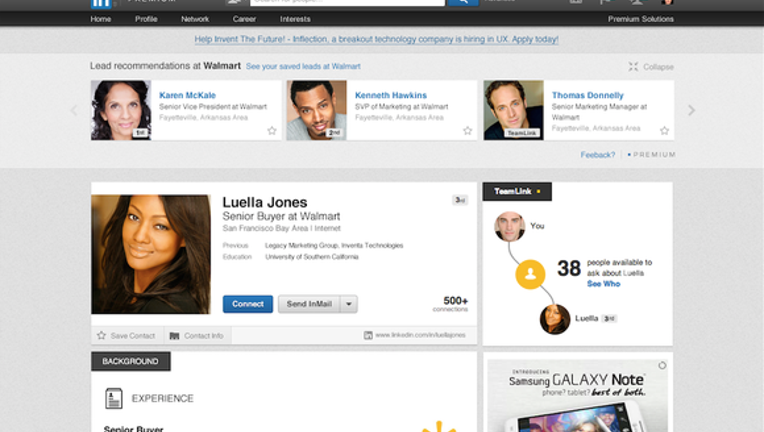Open the Home menu

tap(100, 19)
